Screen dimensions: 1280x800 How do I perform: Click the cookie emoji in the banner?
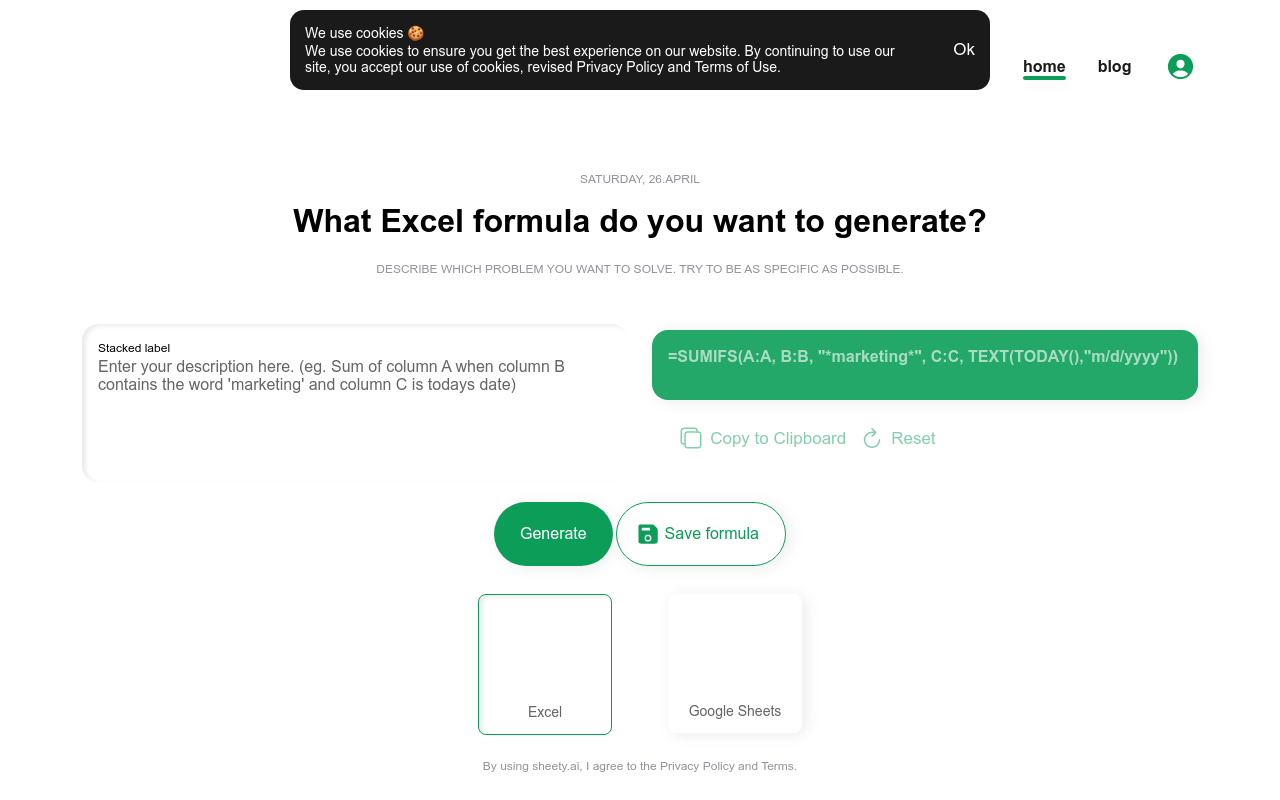[x=416, y=33]
